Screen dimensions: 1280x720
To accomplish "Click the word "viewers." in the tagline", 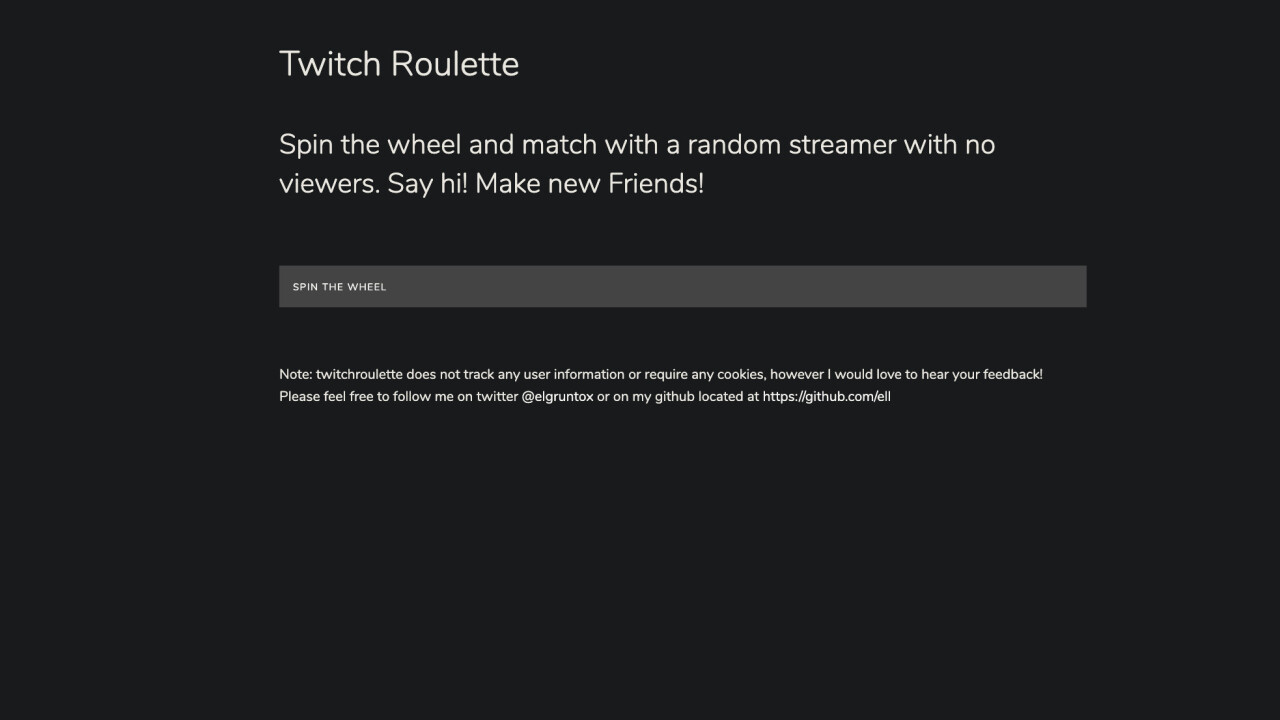I will 329,184.
